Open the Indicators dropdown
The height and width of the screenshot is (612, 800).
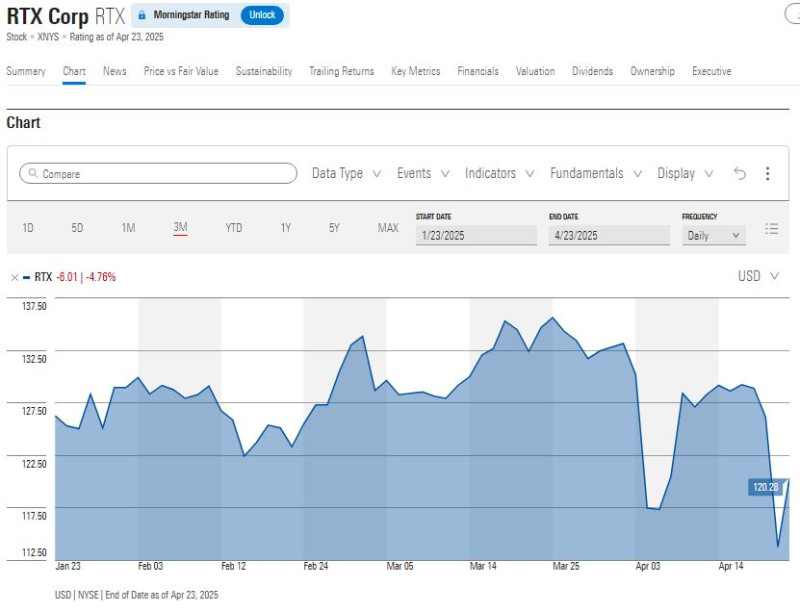click(499, 173)
